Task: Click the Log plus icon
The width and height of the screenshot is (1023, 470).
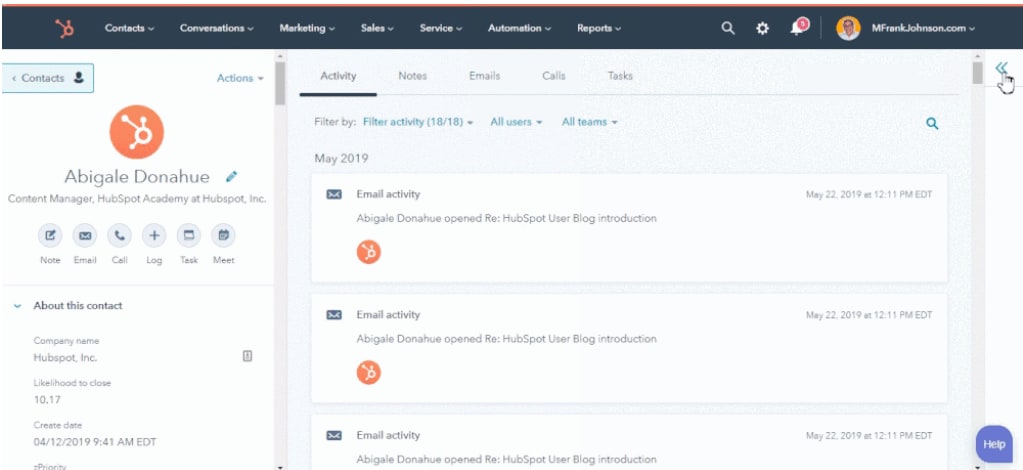Action: pos(154,236)
